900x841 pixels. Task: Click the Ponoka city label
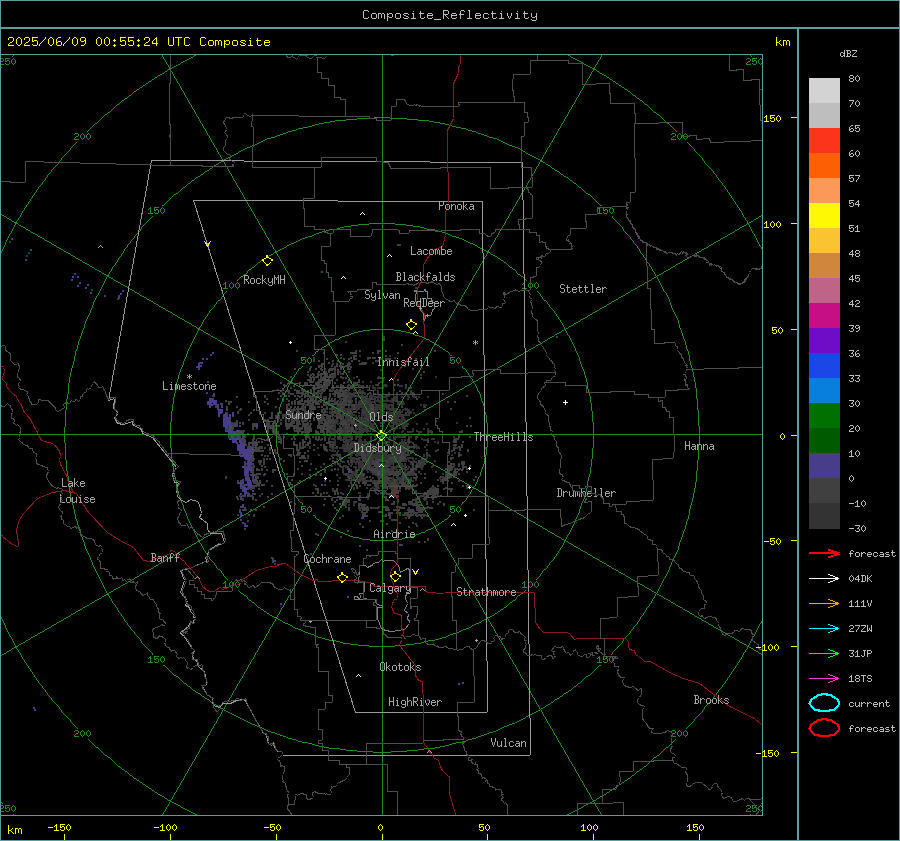[x=456, y=206]
